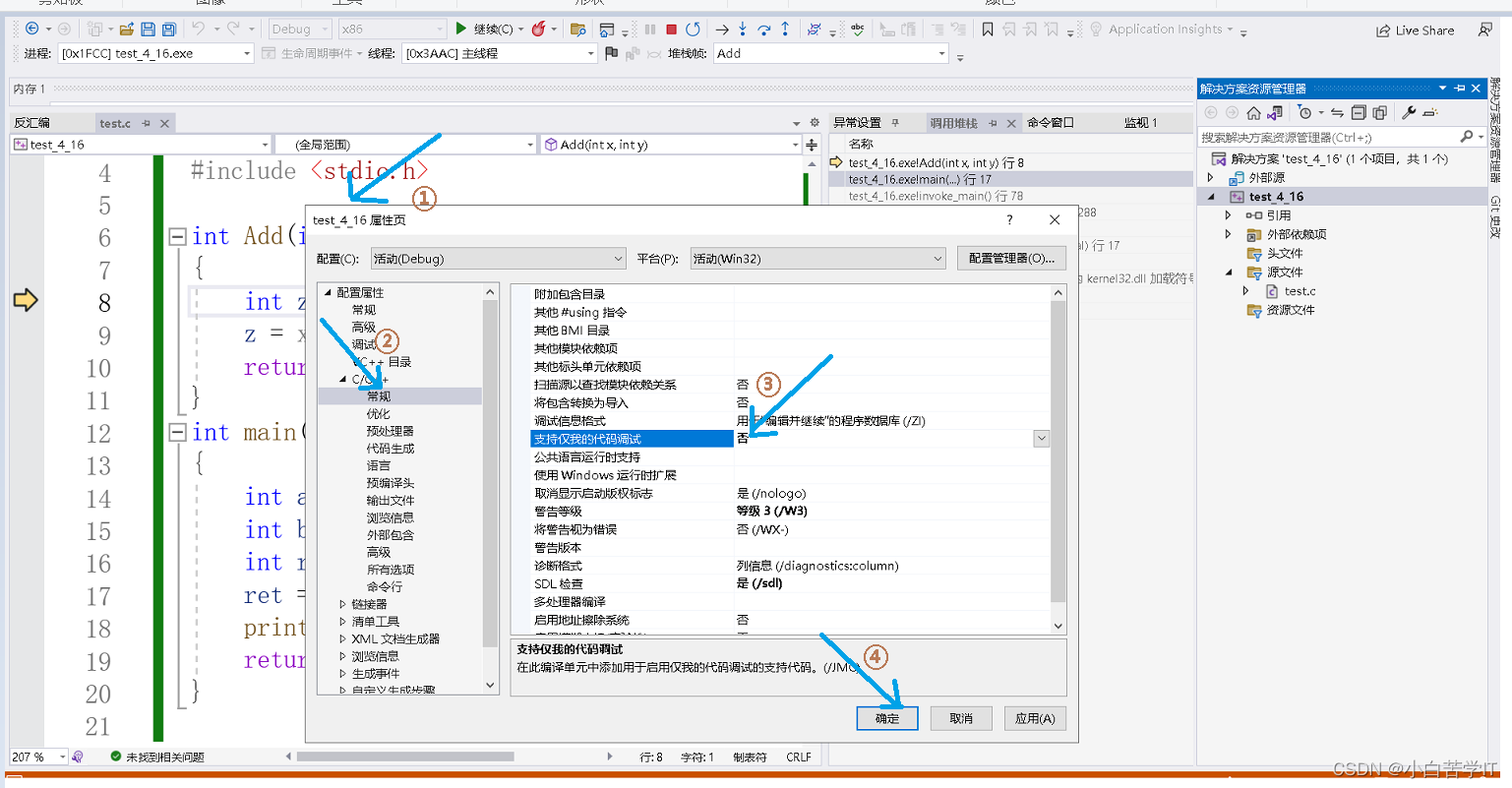Click the 确定 button in property page
This screenshot has width=1512, height=788.
tap(887, 718)
